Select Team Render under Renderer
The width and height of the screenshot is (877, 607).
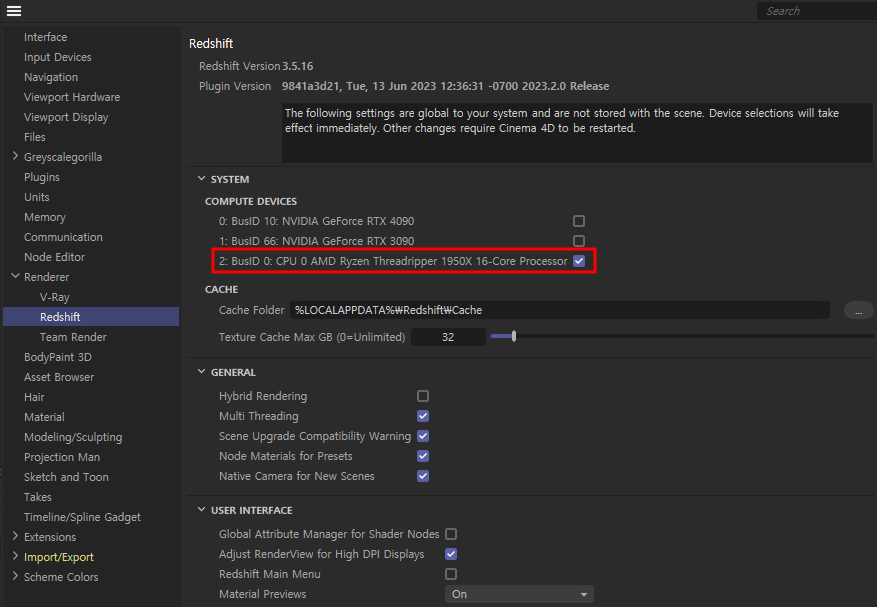click(x=73, y=337)
